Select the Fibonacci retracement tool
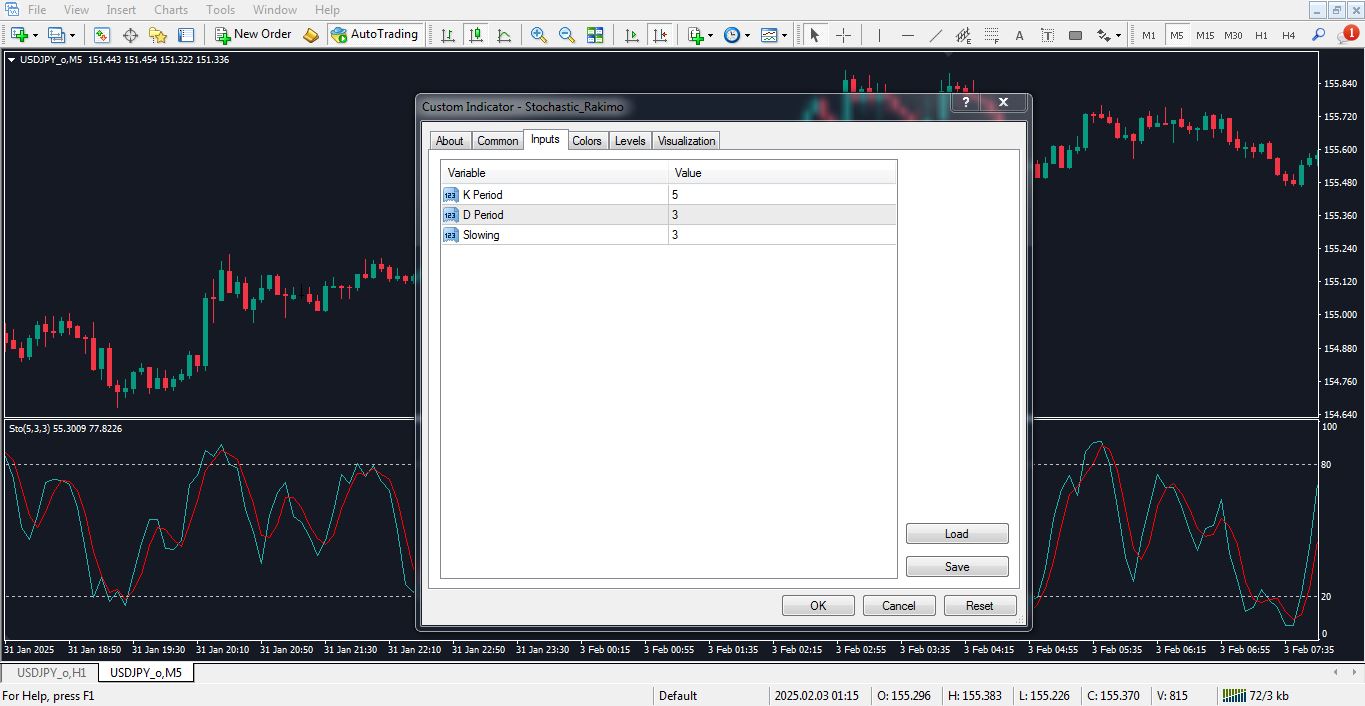The height and width of the screenshot is (706, 1365). pyautogui.click(x=991, y=35)
